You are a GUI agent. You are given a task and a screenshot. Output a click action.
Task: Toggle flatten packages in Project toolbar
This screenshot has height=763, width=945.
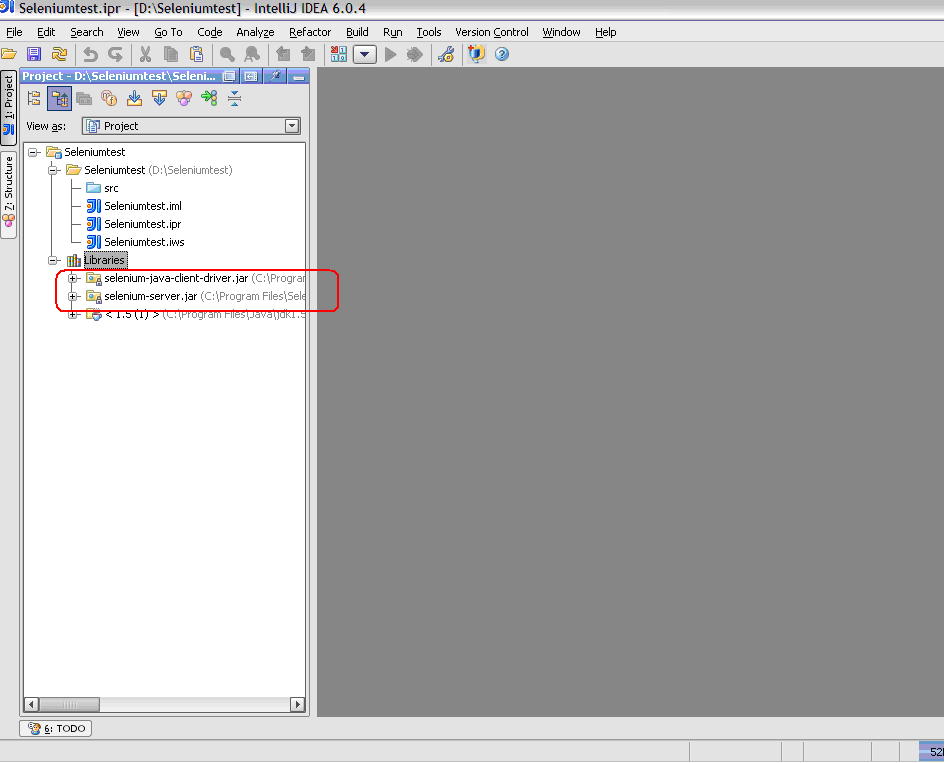[x=34, y=98]
